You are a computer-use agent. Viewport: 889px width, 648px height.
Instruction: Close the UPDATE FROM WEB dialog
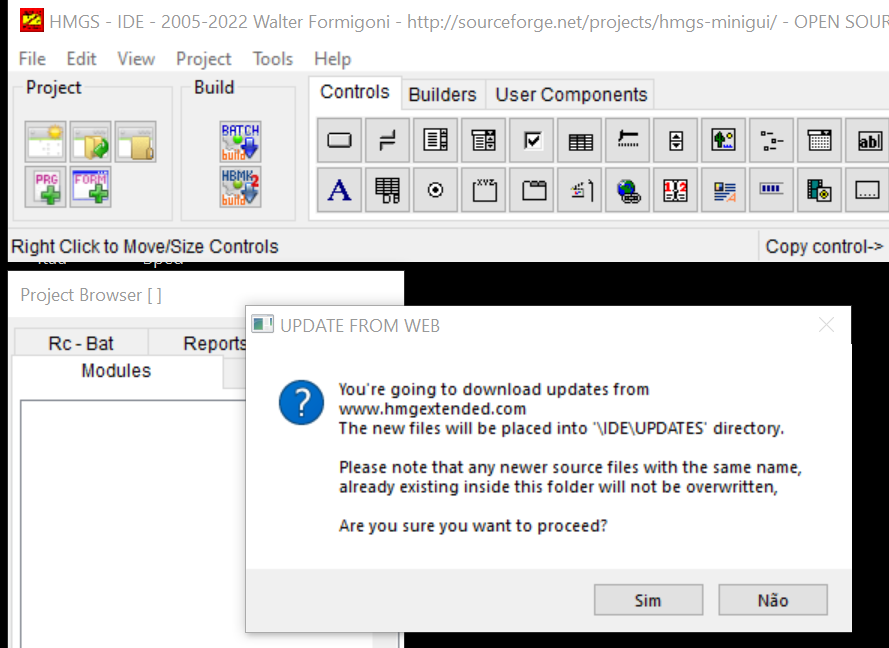[x=827, y=325]
